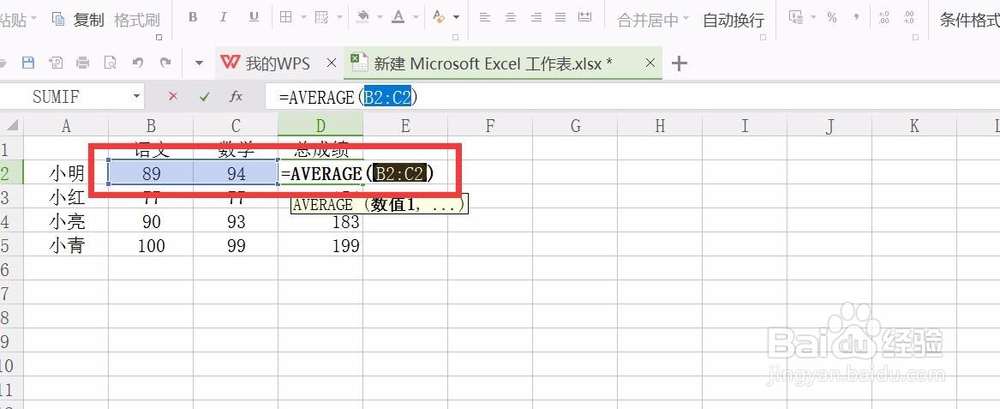Click the distributed alignment icon
This screenshot has height=409, width=1000.
585,18
